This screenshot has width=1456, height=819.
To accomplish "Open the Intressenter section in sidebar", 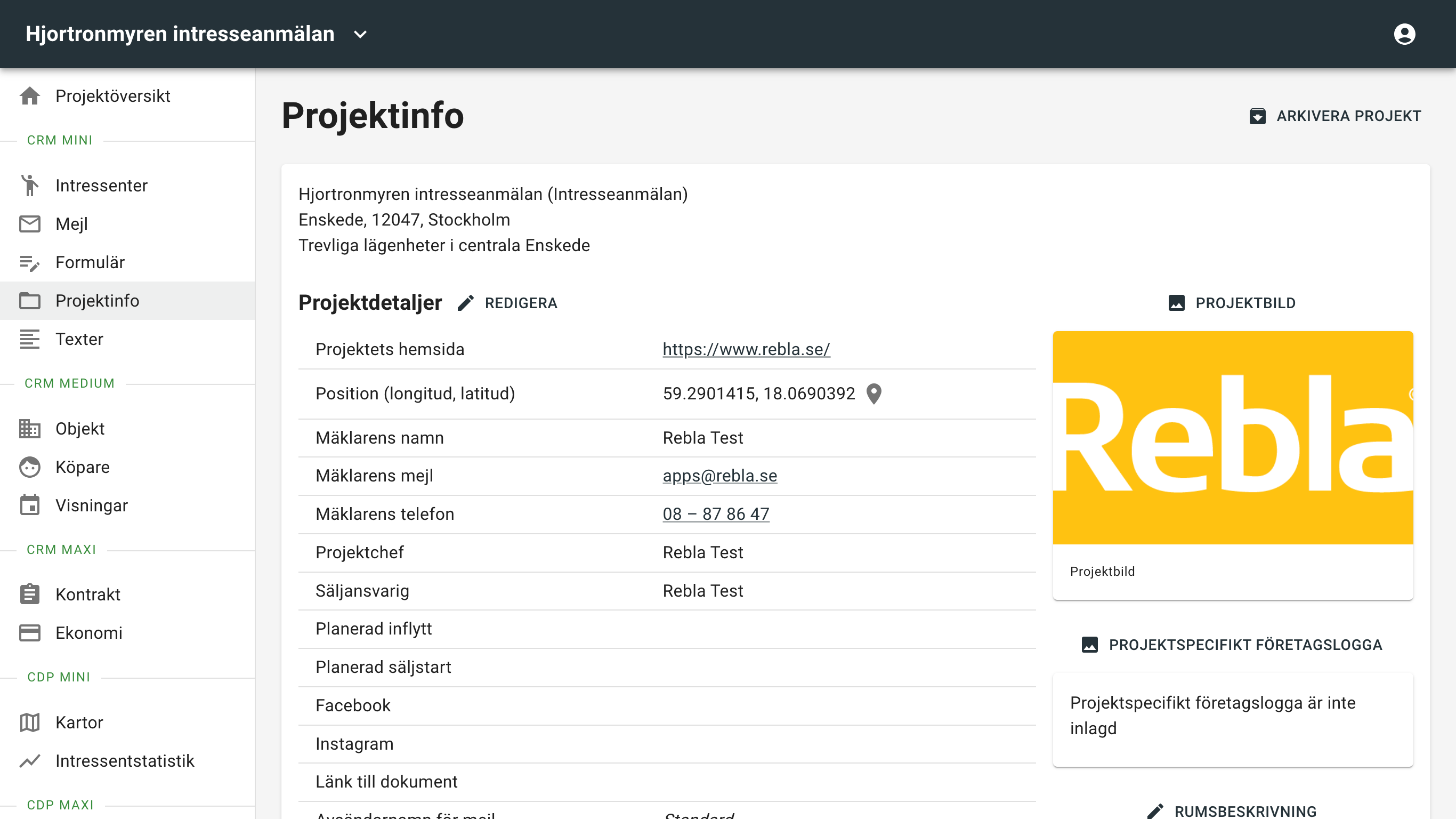I will click(x=101, y=186).
